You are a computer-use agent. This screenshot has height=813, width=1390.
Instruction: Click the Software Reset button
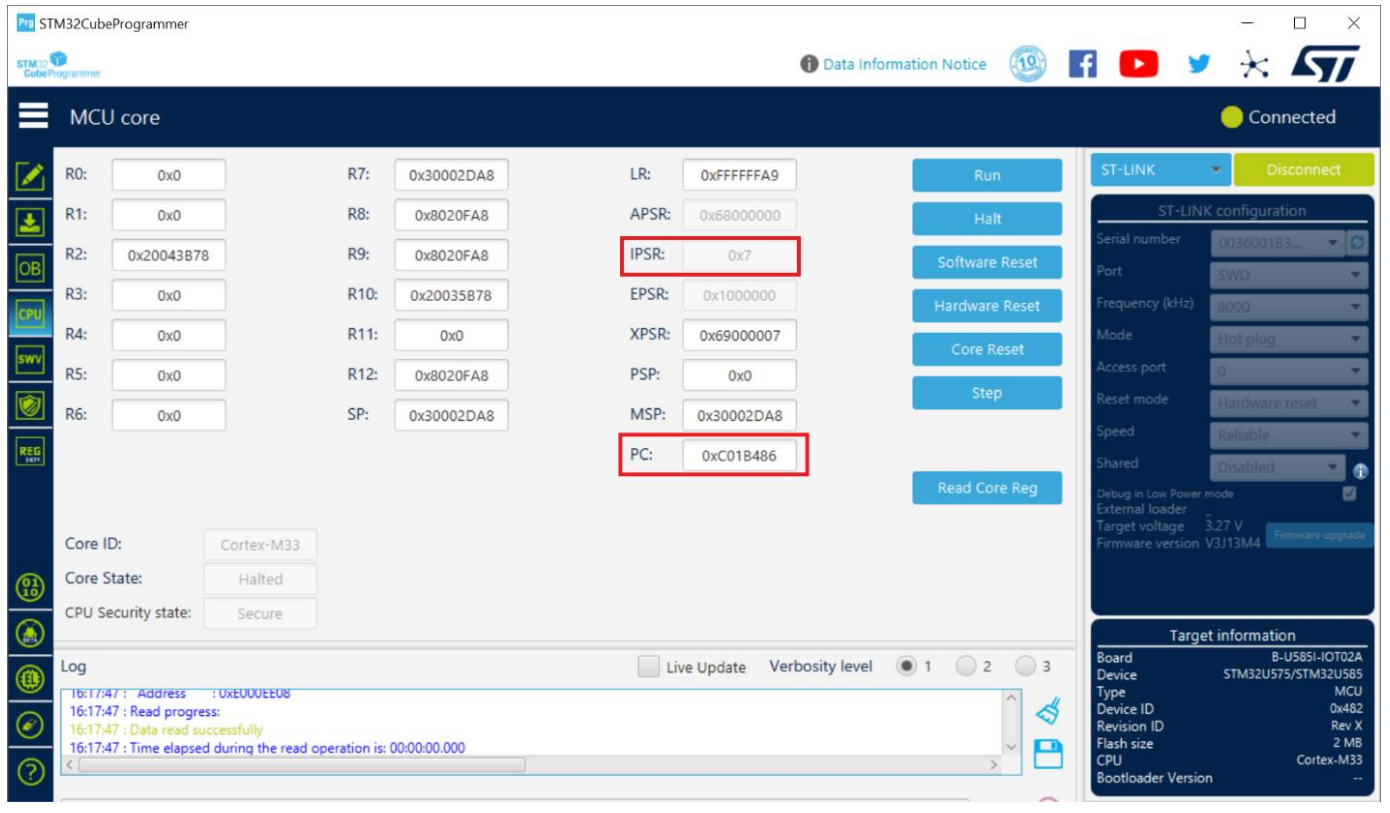pos(987,262)
